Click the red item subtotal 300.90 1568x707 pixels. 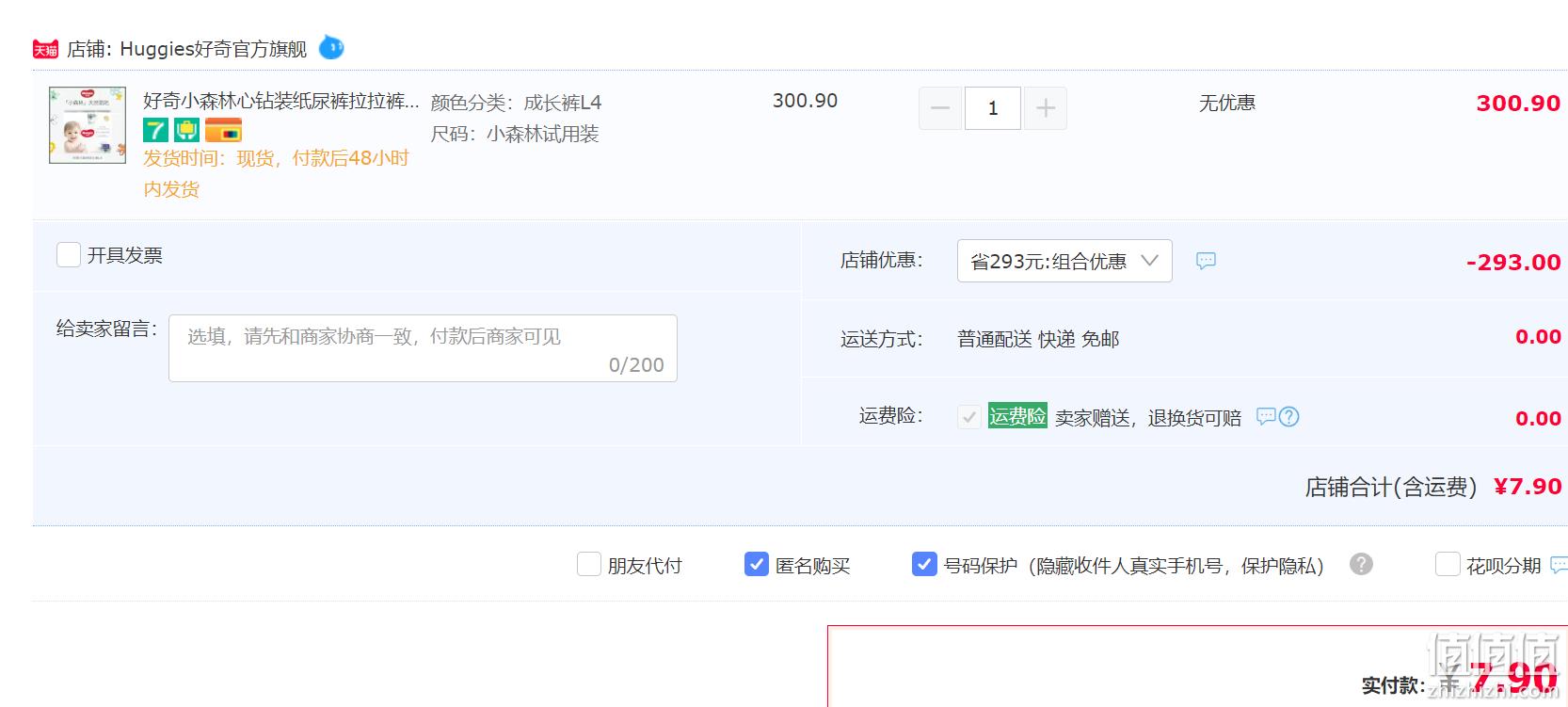pos(1518,104)
